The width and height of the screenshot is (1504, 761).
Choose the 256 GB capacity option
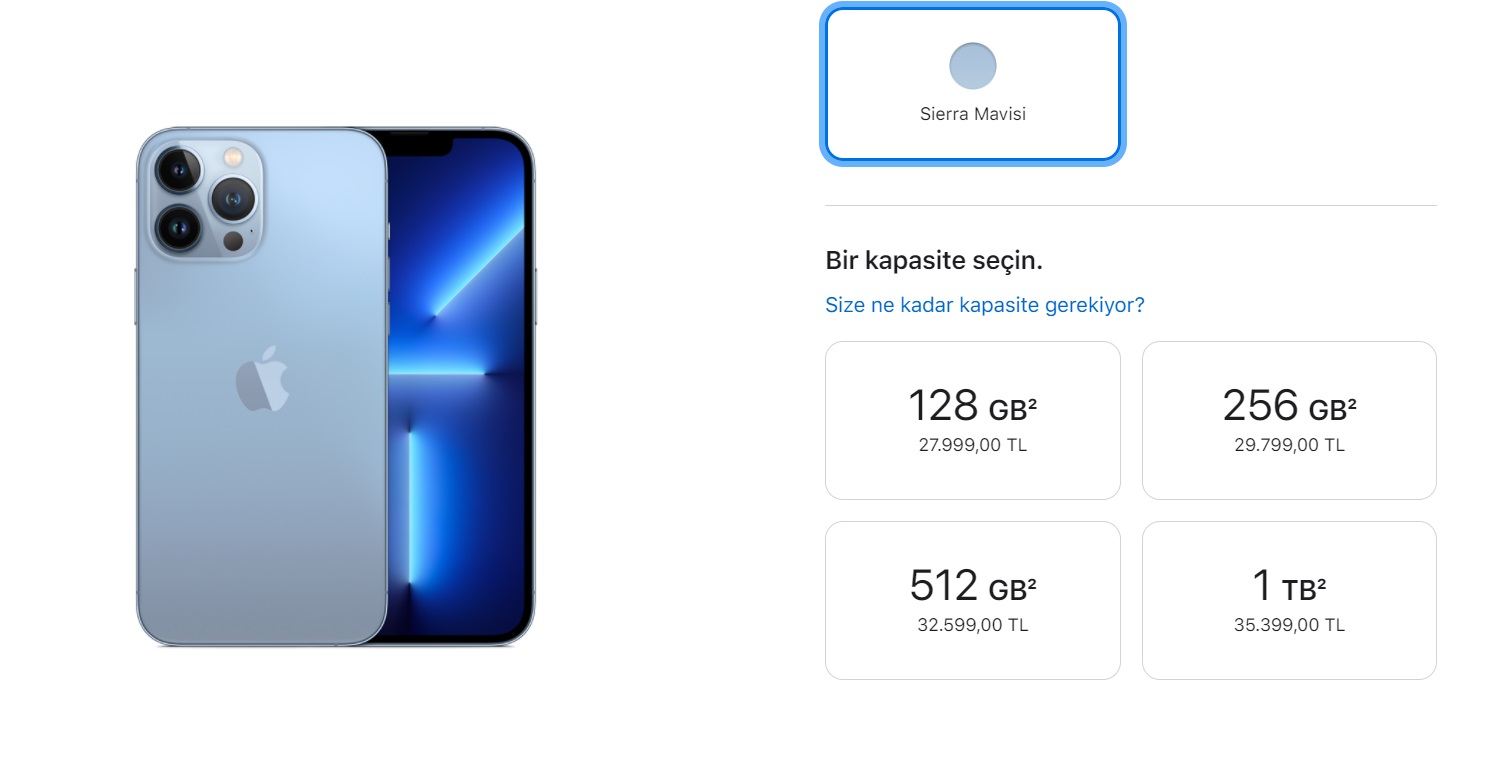coord(1289,420)
